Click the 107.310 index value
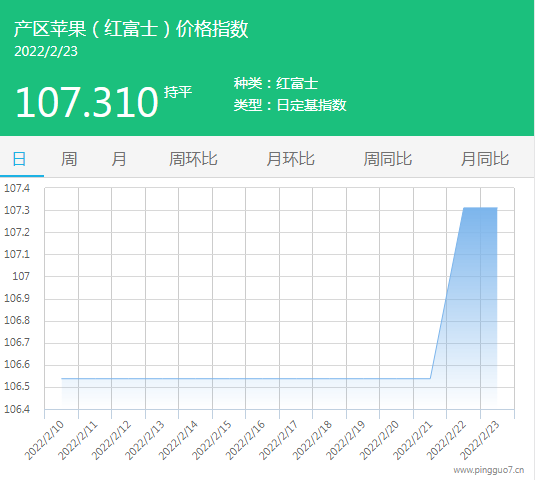Image resolution: width=535 pixels, height=480 pixels. coord(87,102)
